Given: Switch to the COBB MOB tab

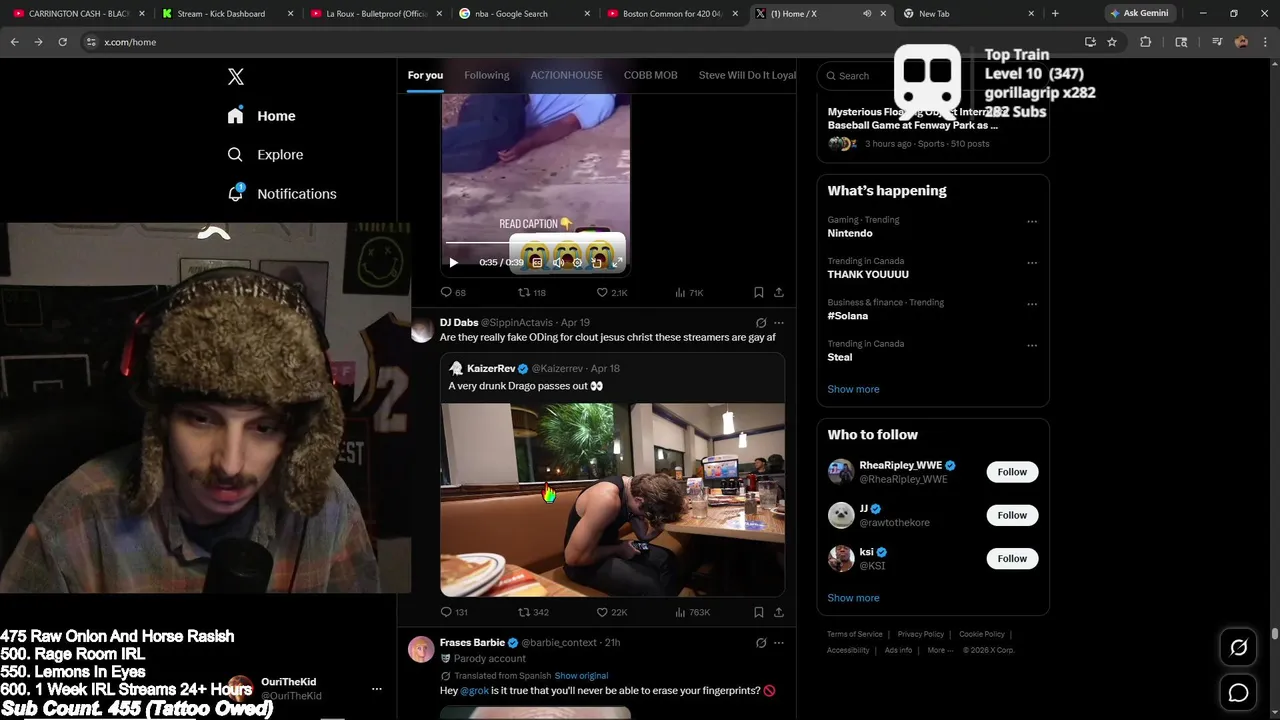Looking at the screenshot, I should pyautogui.click(x=651, y=75).
